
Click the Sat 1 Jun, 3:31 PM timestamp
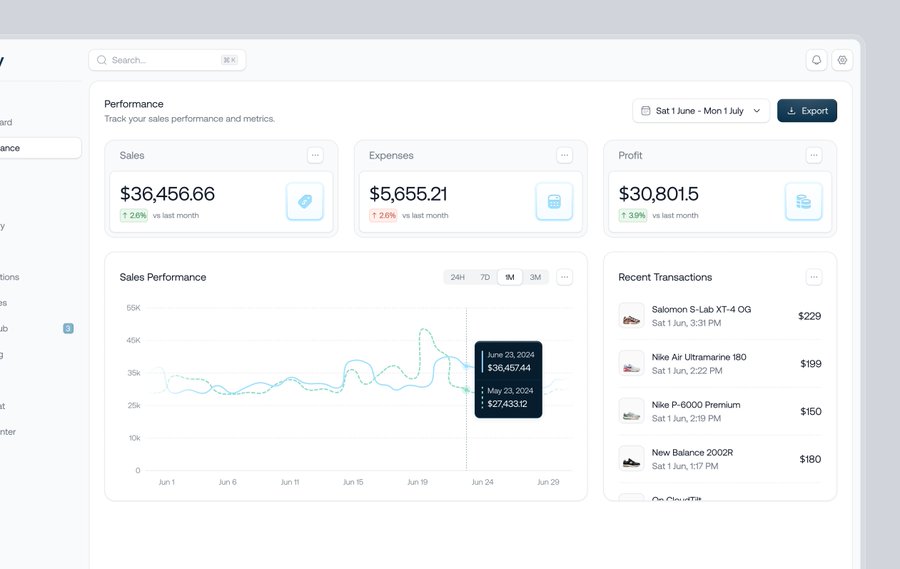(686, 323)
